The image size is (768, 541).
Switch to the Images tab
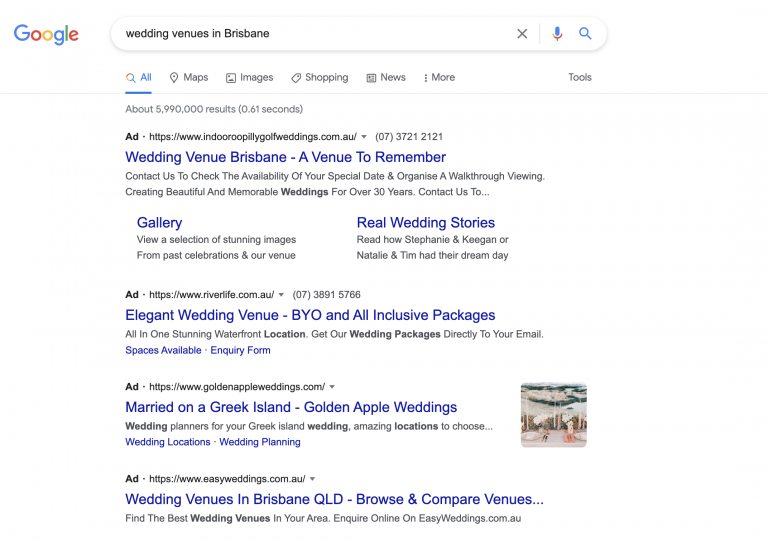pos(249,77)
